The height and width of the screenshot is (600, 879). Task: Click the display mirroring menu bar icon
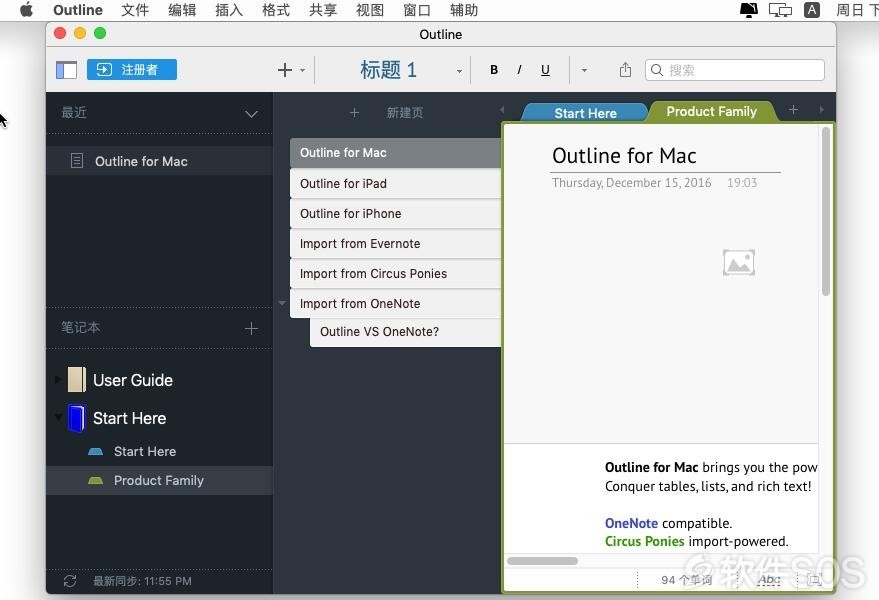pyautogui.click(x=780, y=10)
